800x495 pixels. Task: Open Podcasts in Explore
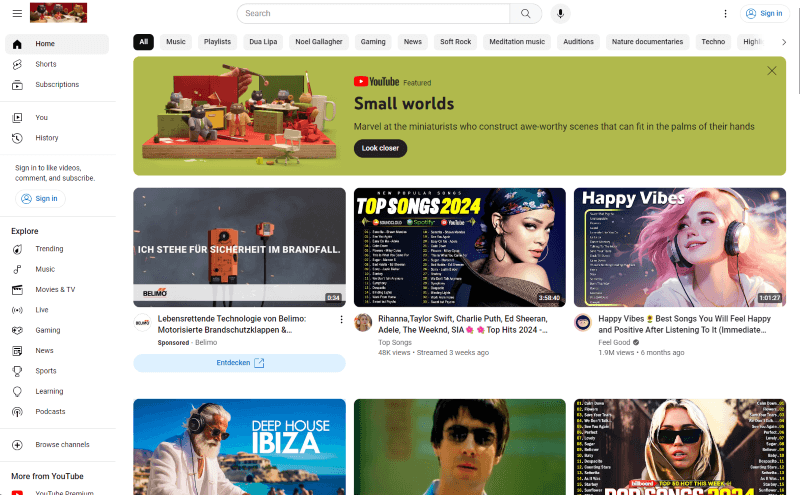tap(57, 412)
